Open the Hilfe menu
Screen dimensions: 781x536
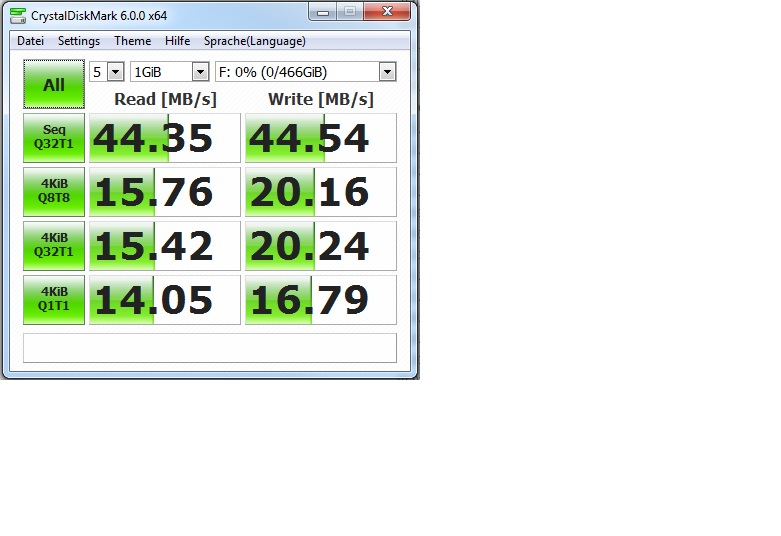click(177, 41)
